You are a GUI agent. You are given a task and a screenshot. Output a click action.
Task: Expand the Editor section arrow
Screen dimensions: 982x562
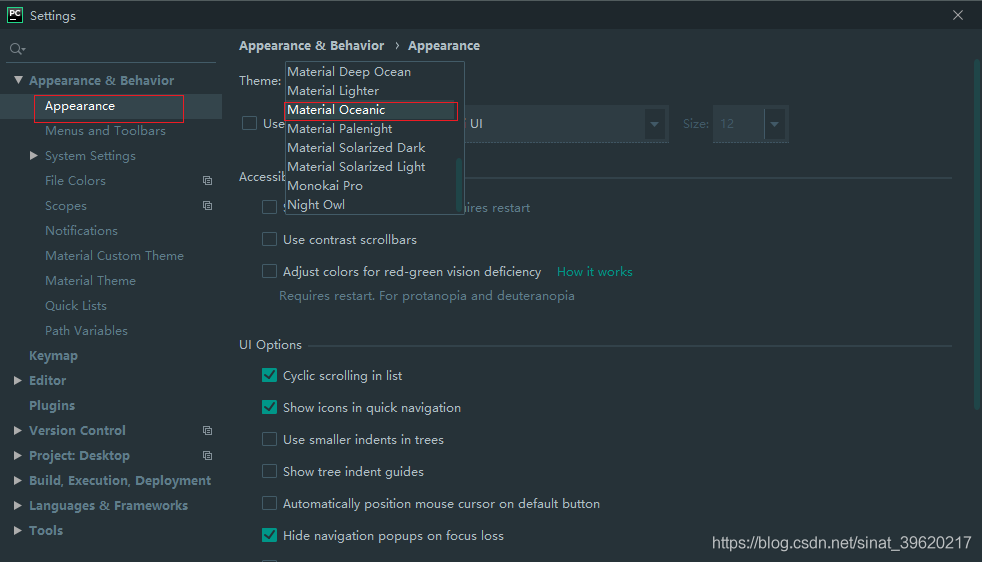18,380
